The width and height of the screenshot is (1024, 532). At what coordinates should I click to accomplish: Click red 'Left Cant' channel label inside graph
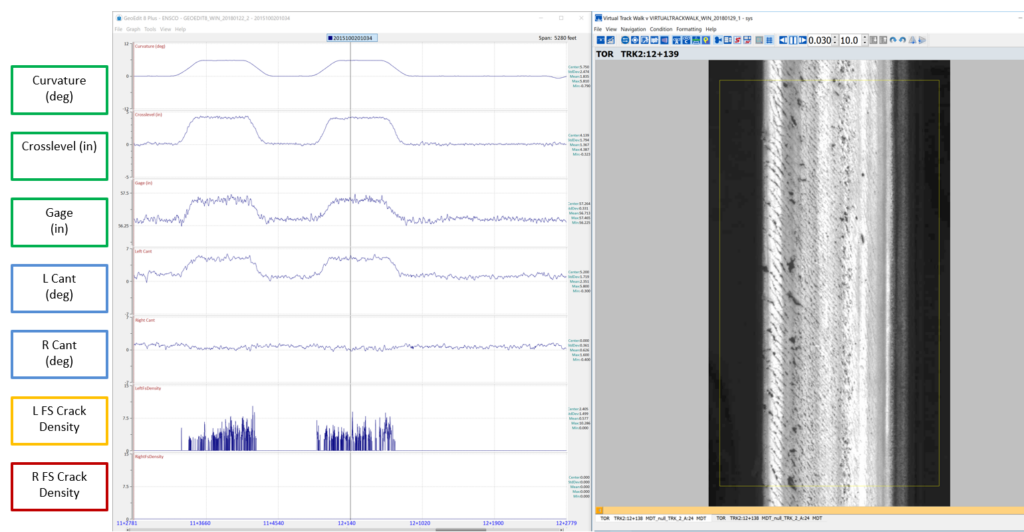tap(143, 251)
